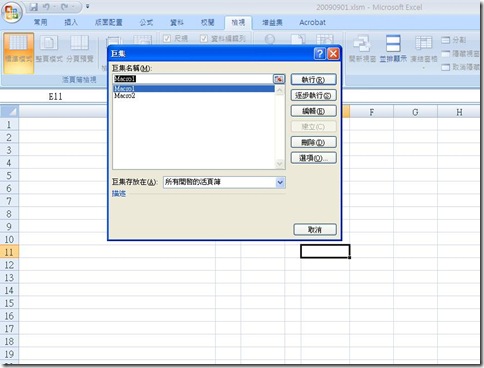484x368 pixels.
Task: Select row 15 header
Action: pyautogui.click(x=9, y=303)
